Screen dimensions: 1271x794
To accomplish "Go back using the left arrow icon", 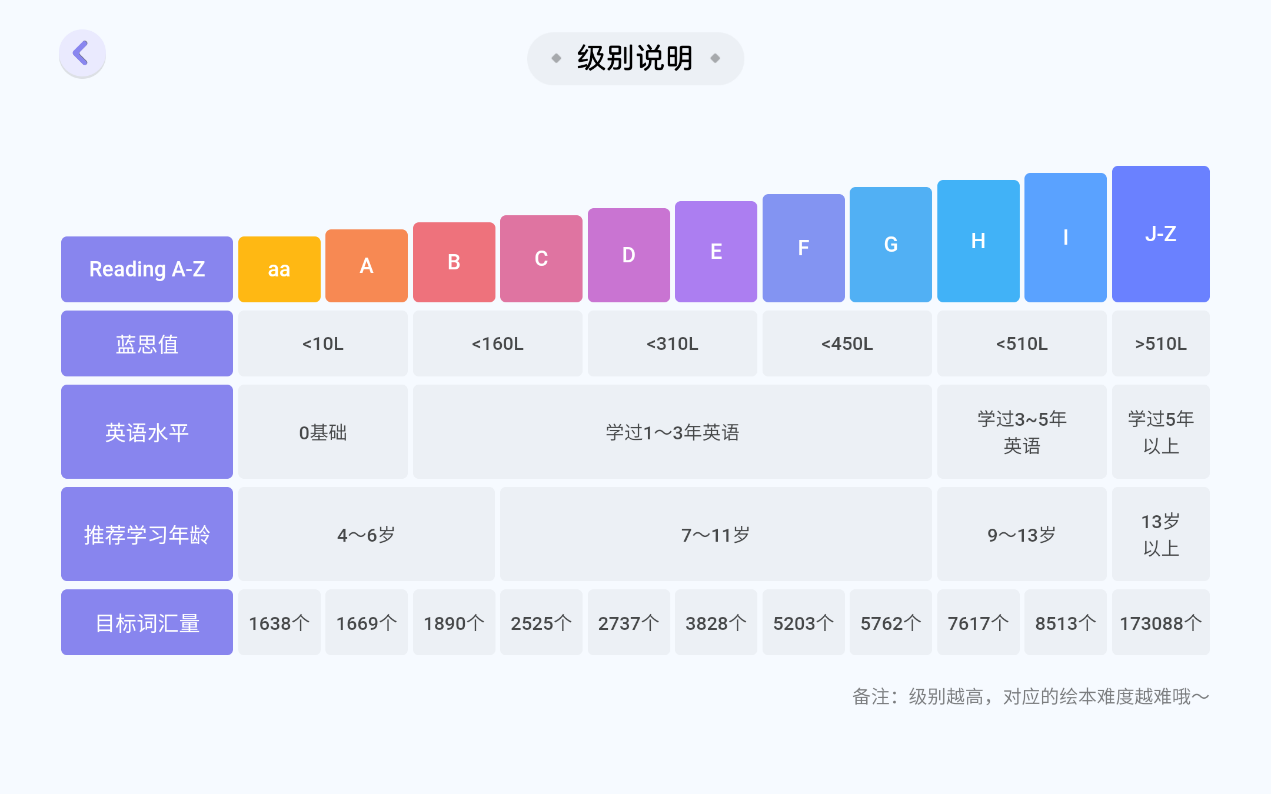I will coord(82,53).
